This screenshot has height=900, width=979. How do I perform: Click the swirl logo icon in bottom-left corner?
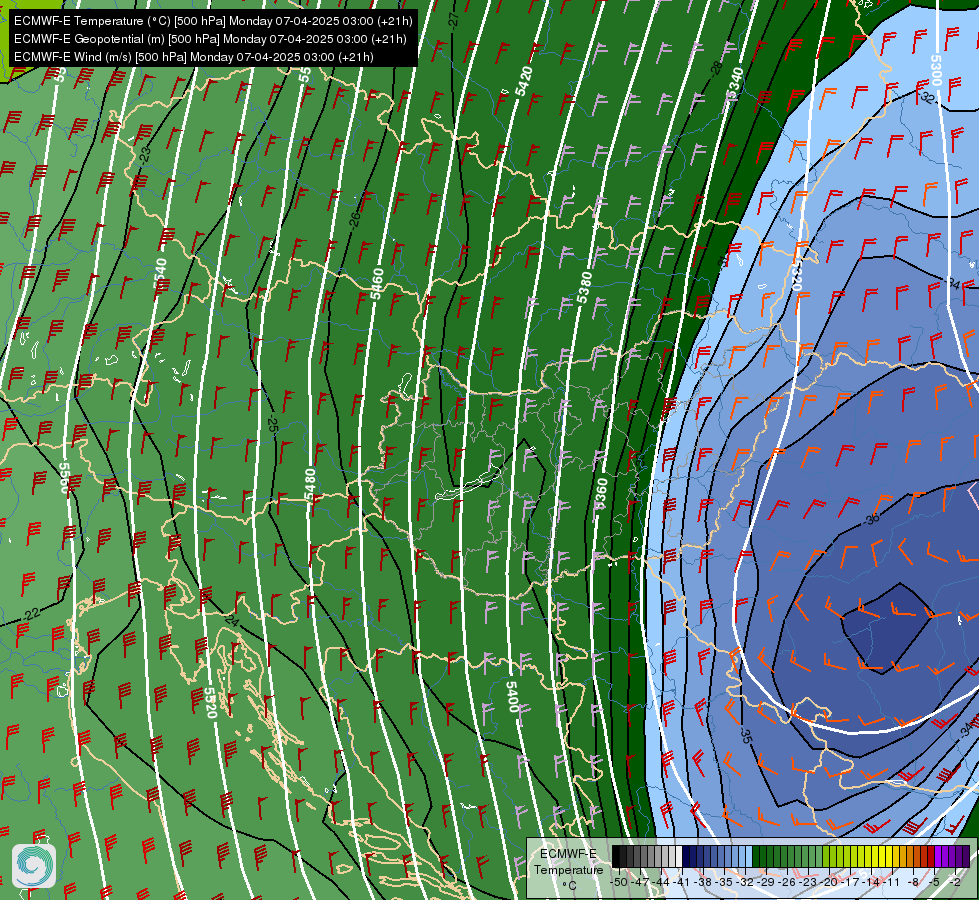pos(34,866)
